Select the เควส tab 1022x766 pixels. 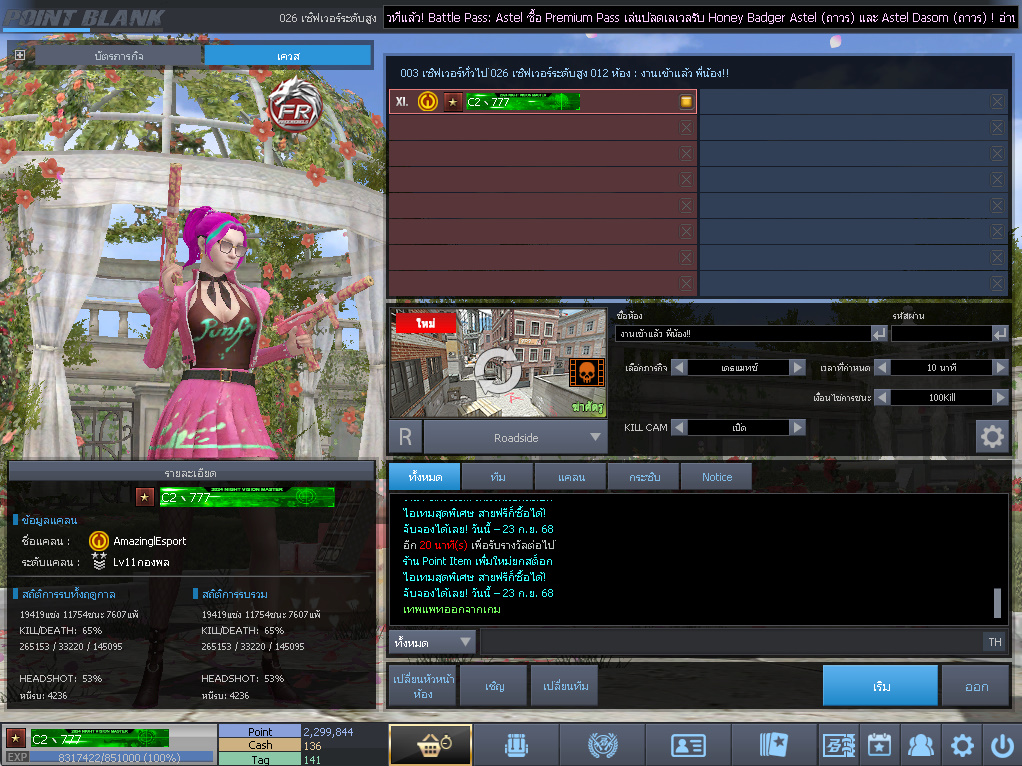pyautogui.click(x=288, y=56)
